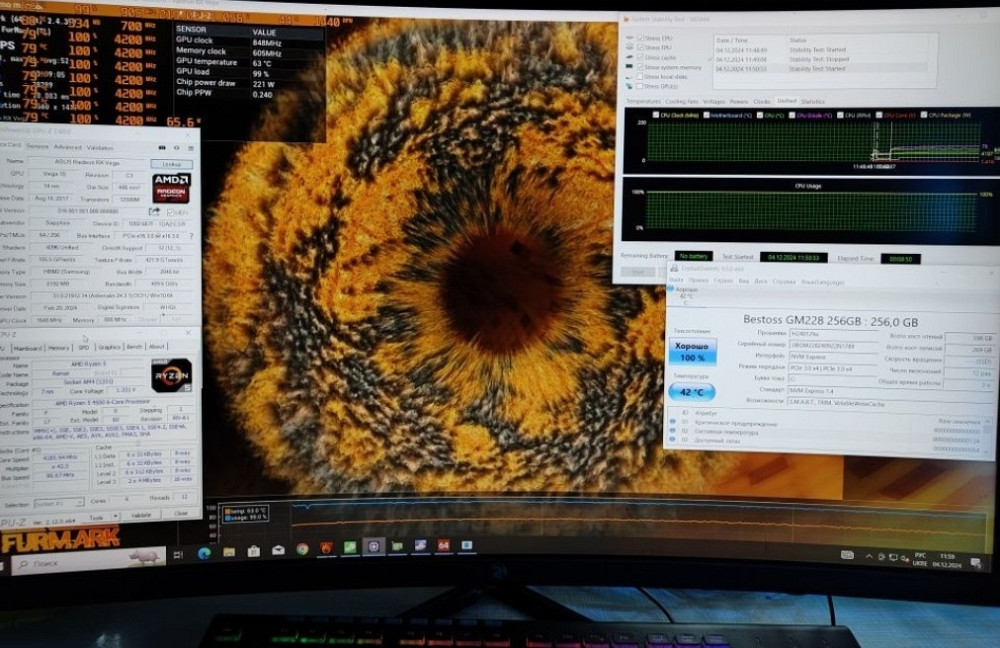
Task: Toggle the Stress CPU checkbox
Action: point(640,39)
